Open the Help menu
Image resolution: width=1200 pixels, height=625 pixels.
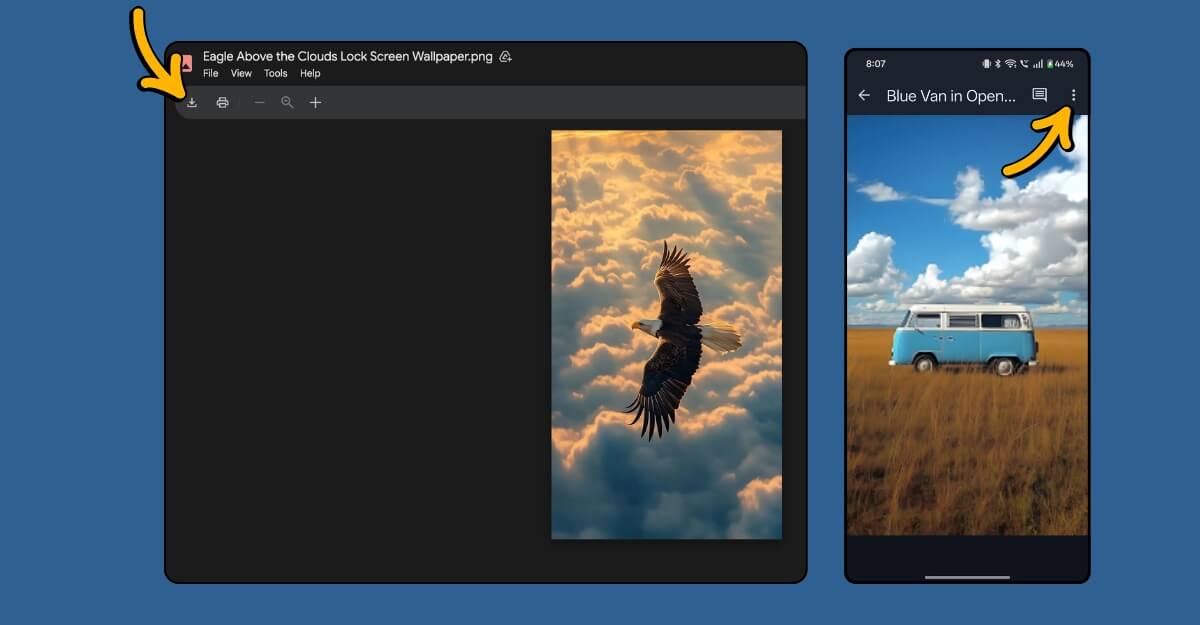click(310, 73)
